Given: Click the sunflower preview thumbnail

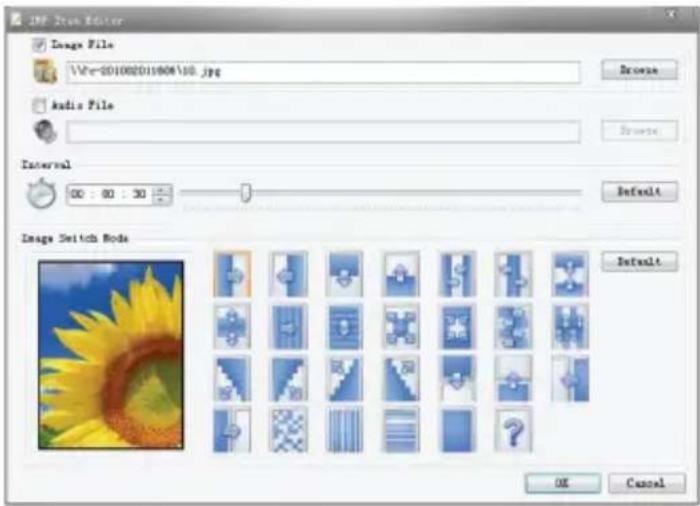Looking at the screenshot, I should pyautogui.click(x=111, y=355).
